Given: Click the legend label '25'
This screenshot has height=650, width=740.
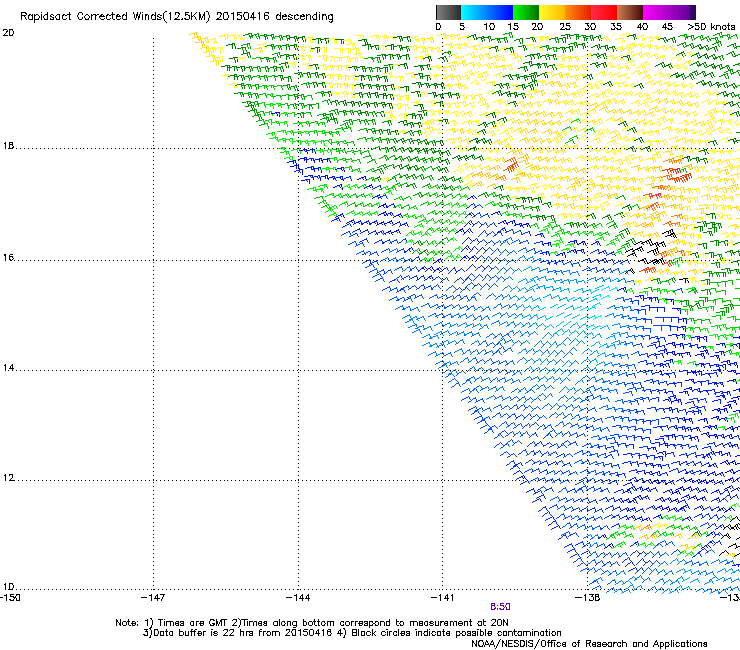Looking at the screenshot, I should 565,27.
